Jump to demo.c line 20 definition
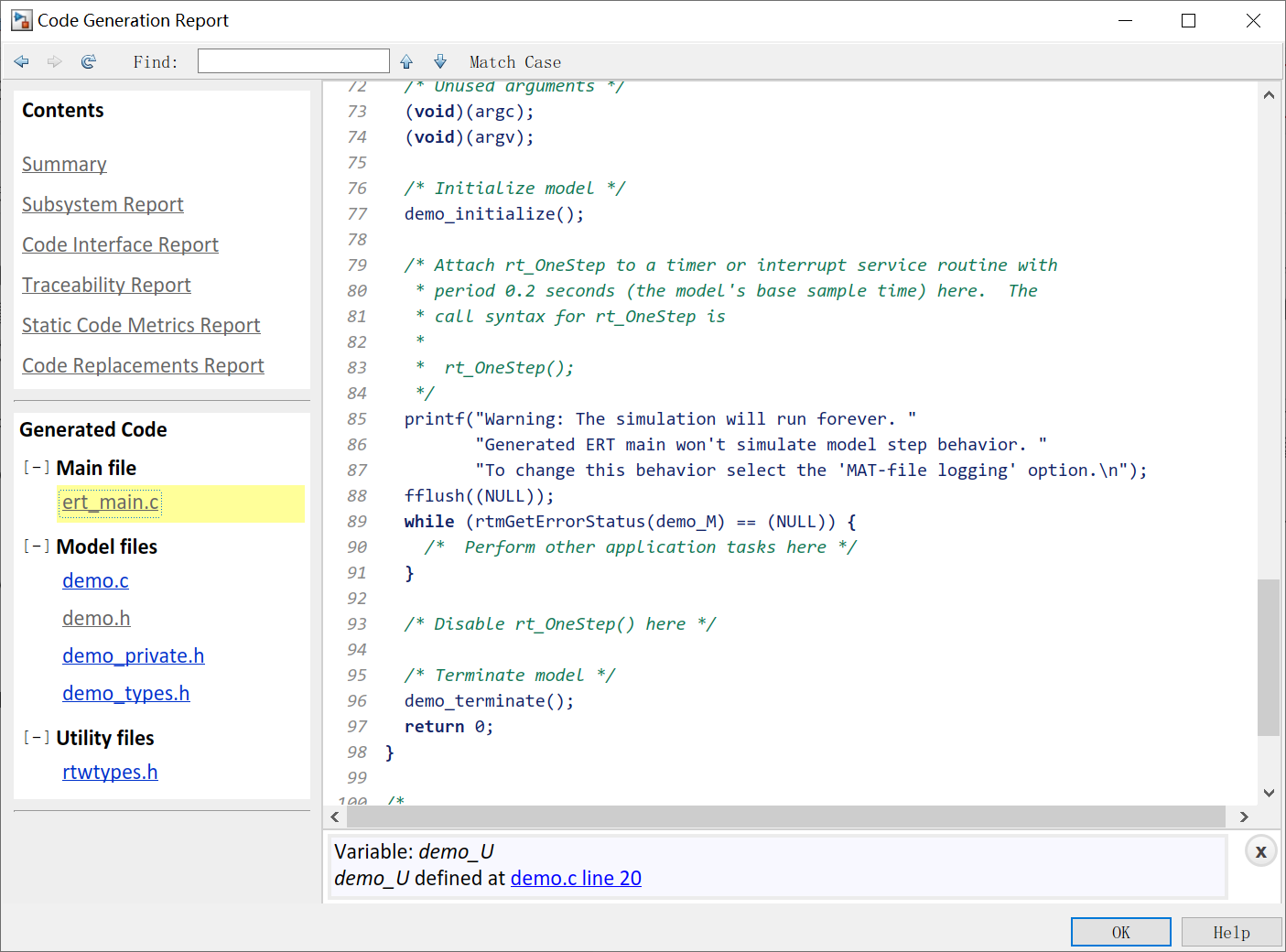The height and width of the screenshot is (952, 1286). (x=576, y=878)
